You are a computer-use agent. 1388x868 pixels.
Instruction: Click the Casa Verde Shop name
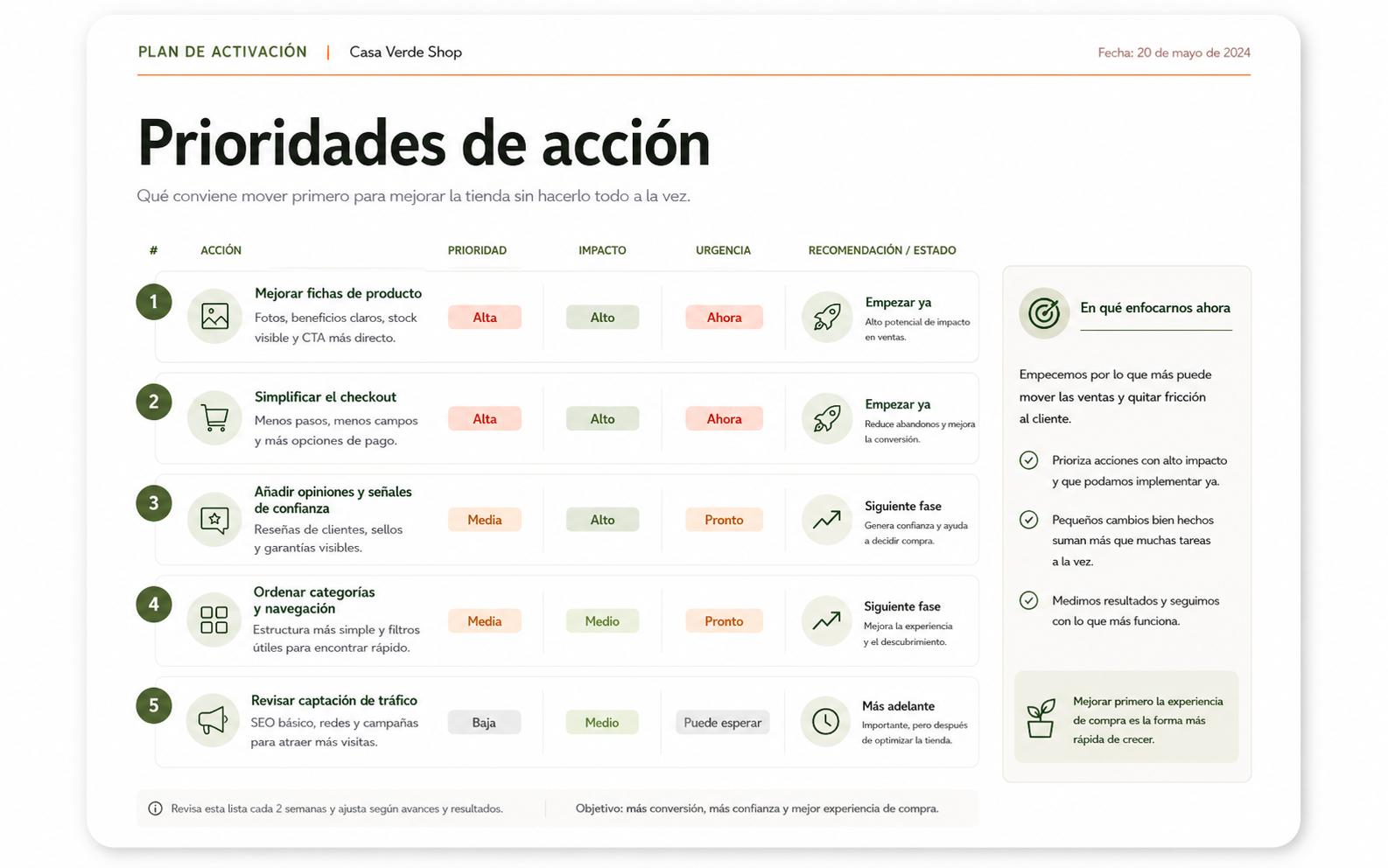tap(405, 52)
